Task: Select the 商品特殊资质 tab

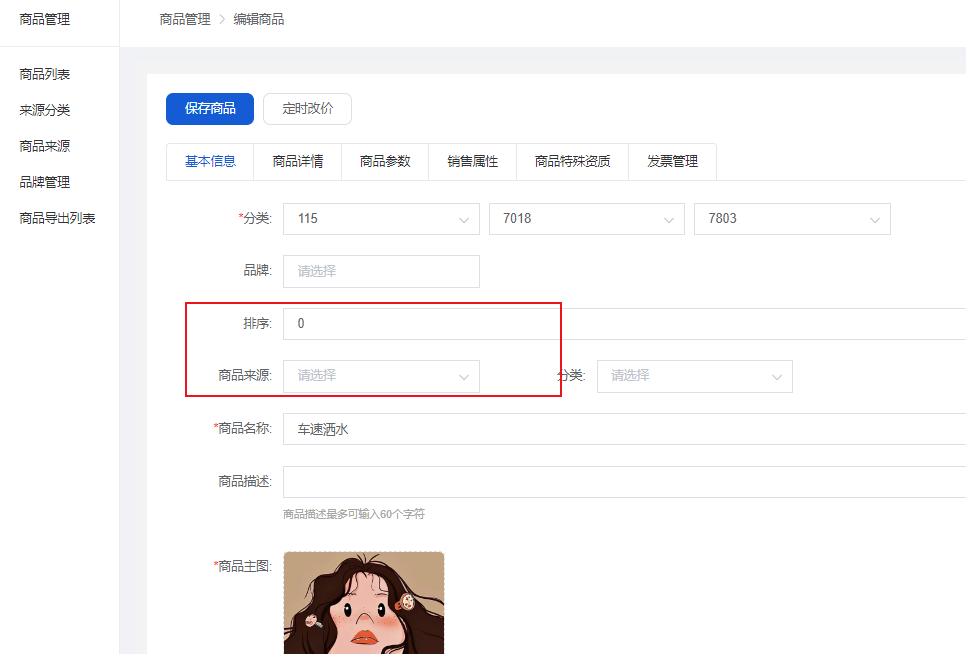Action: 572,161
